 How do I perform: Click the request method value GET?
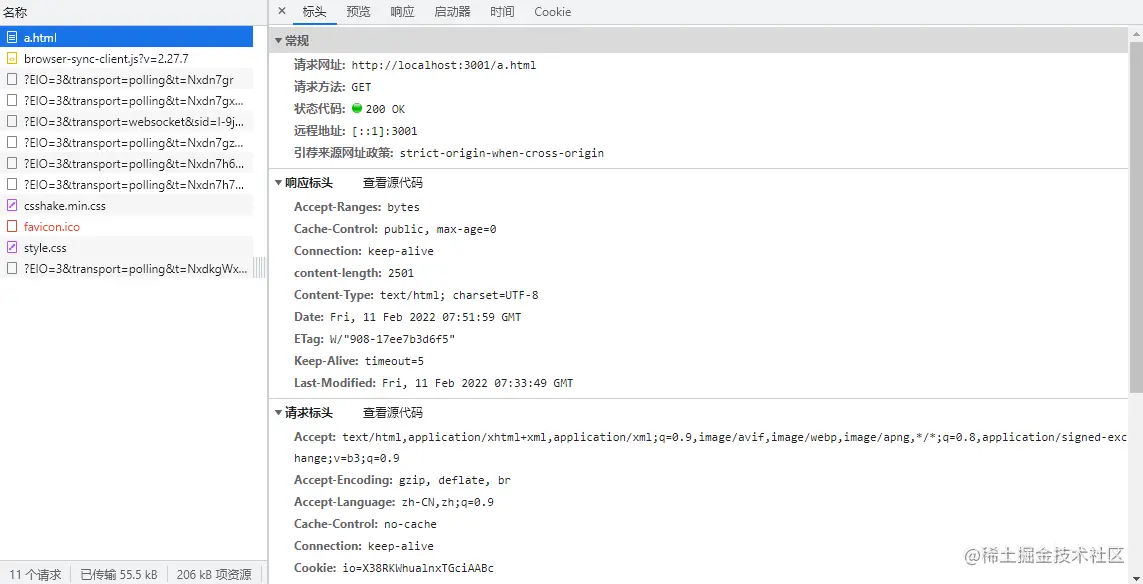point(361,87)
